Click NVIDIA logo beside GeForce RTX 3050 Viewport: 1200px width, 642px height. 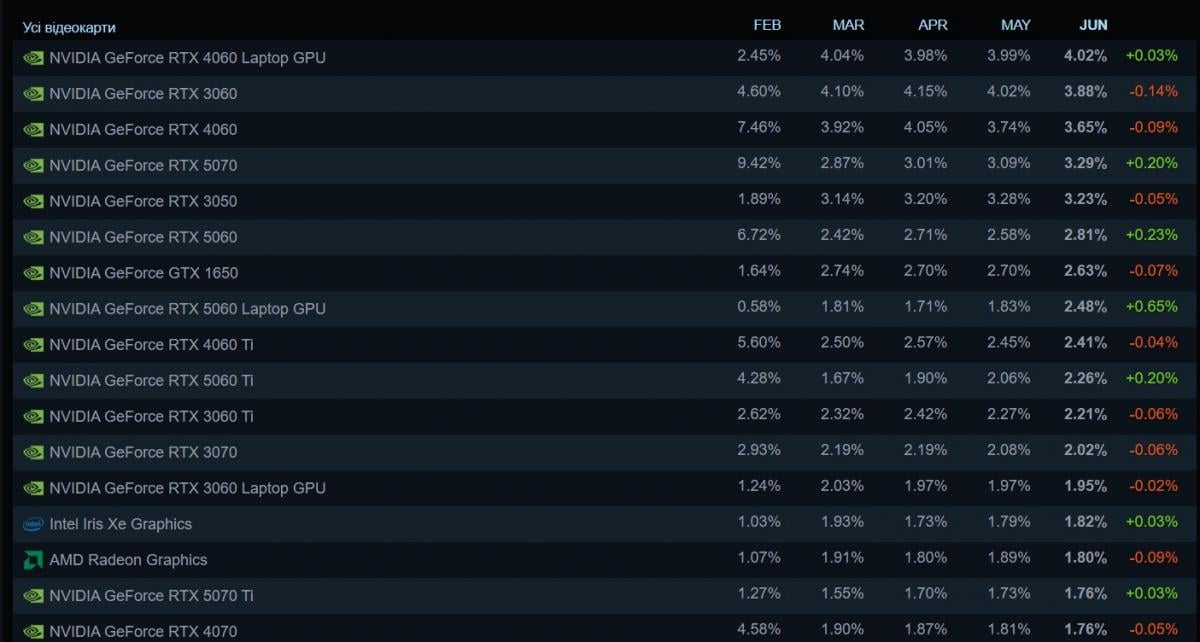[33, 201]
